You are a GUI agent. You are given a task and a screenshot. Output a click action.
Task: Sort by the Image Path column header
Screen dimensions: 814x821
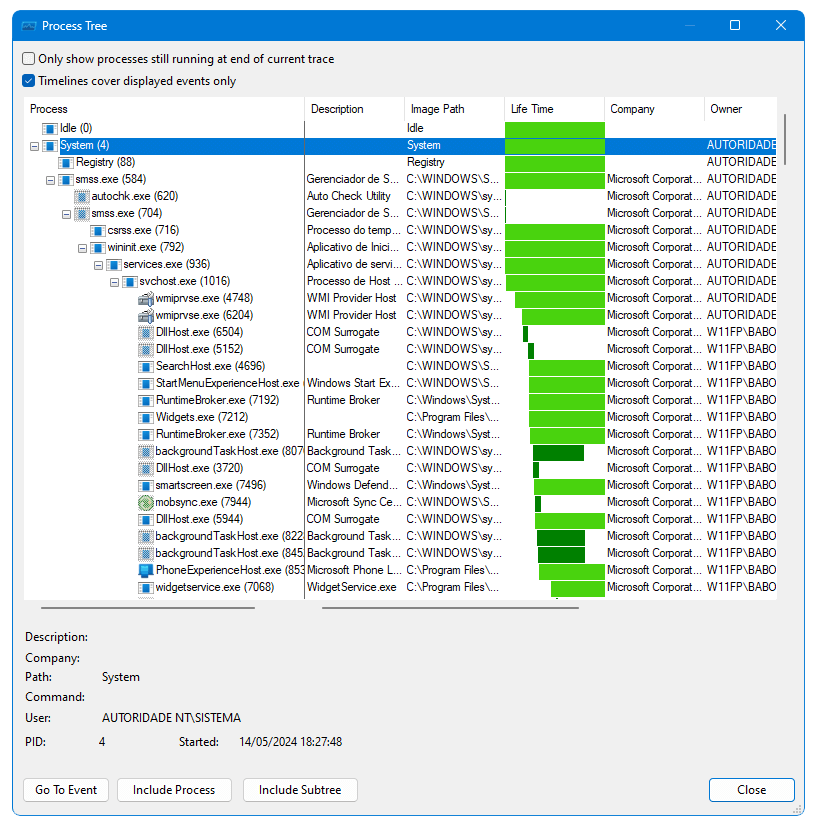(454, 109)
